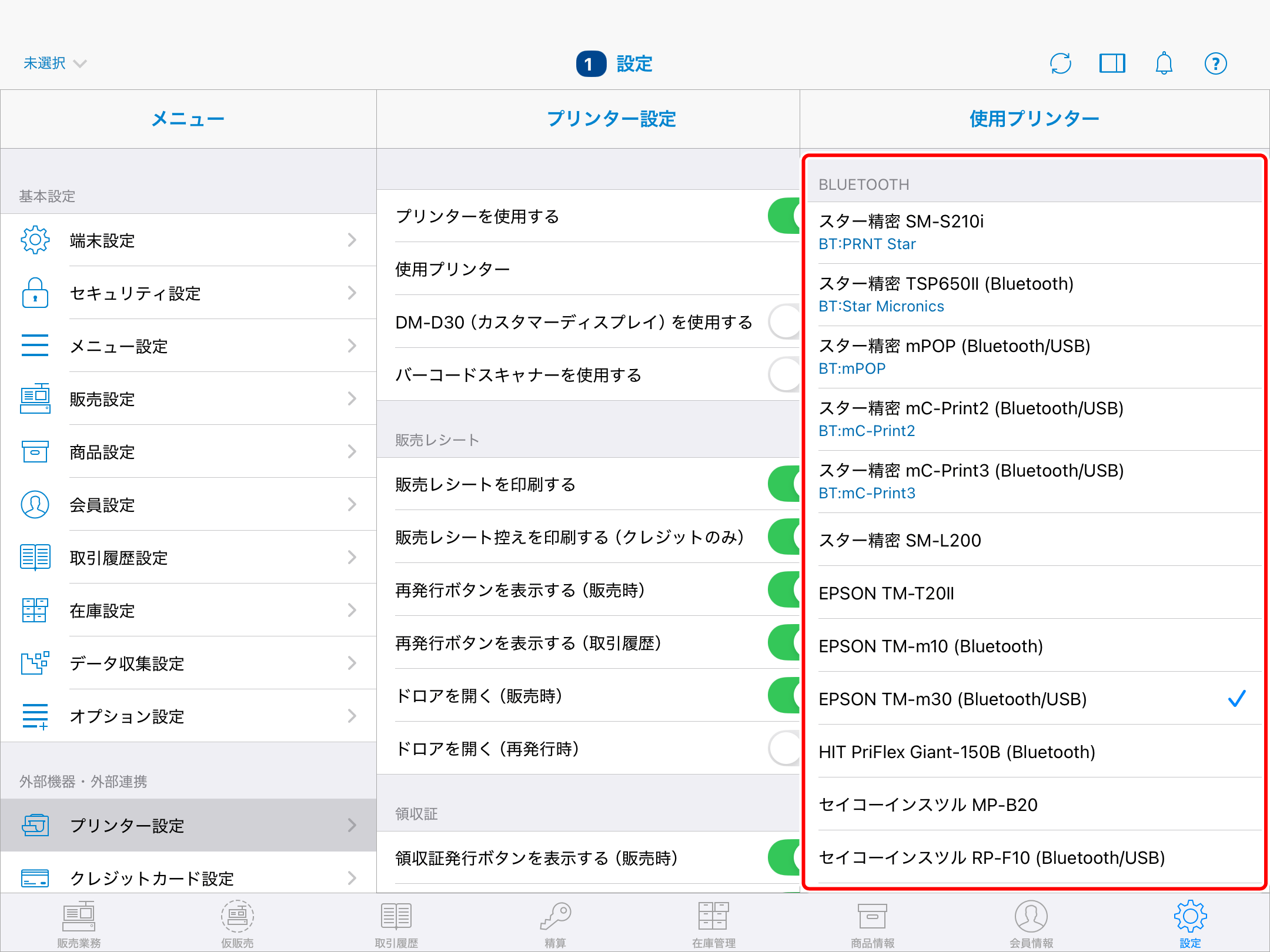Click the 販売設定 register icon
This screenshot has height=952, width=1270.
35,398
